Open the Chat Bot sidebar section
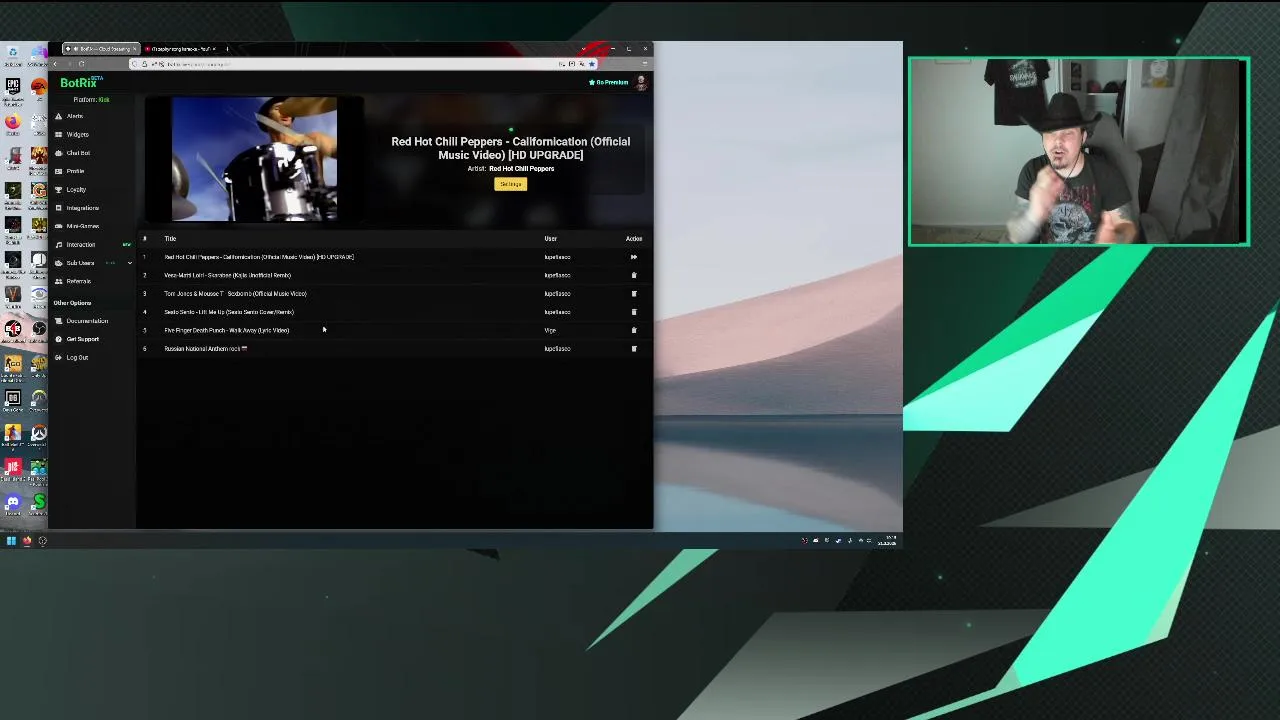Screen dimensions: 1280x720 (73, 153)
